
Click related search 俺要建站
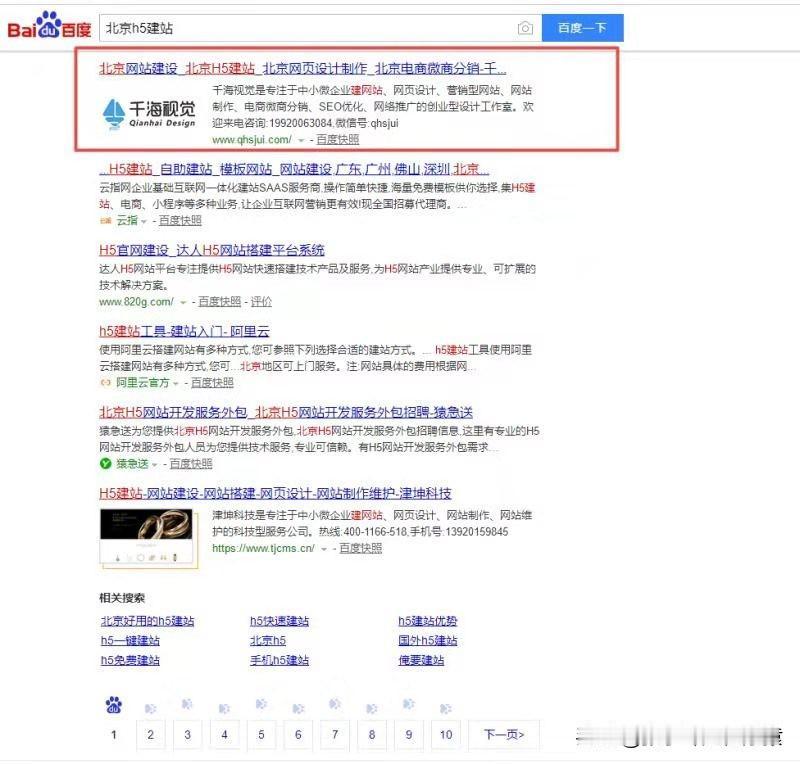(421, 660)
